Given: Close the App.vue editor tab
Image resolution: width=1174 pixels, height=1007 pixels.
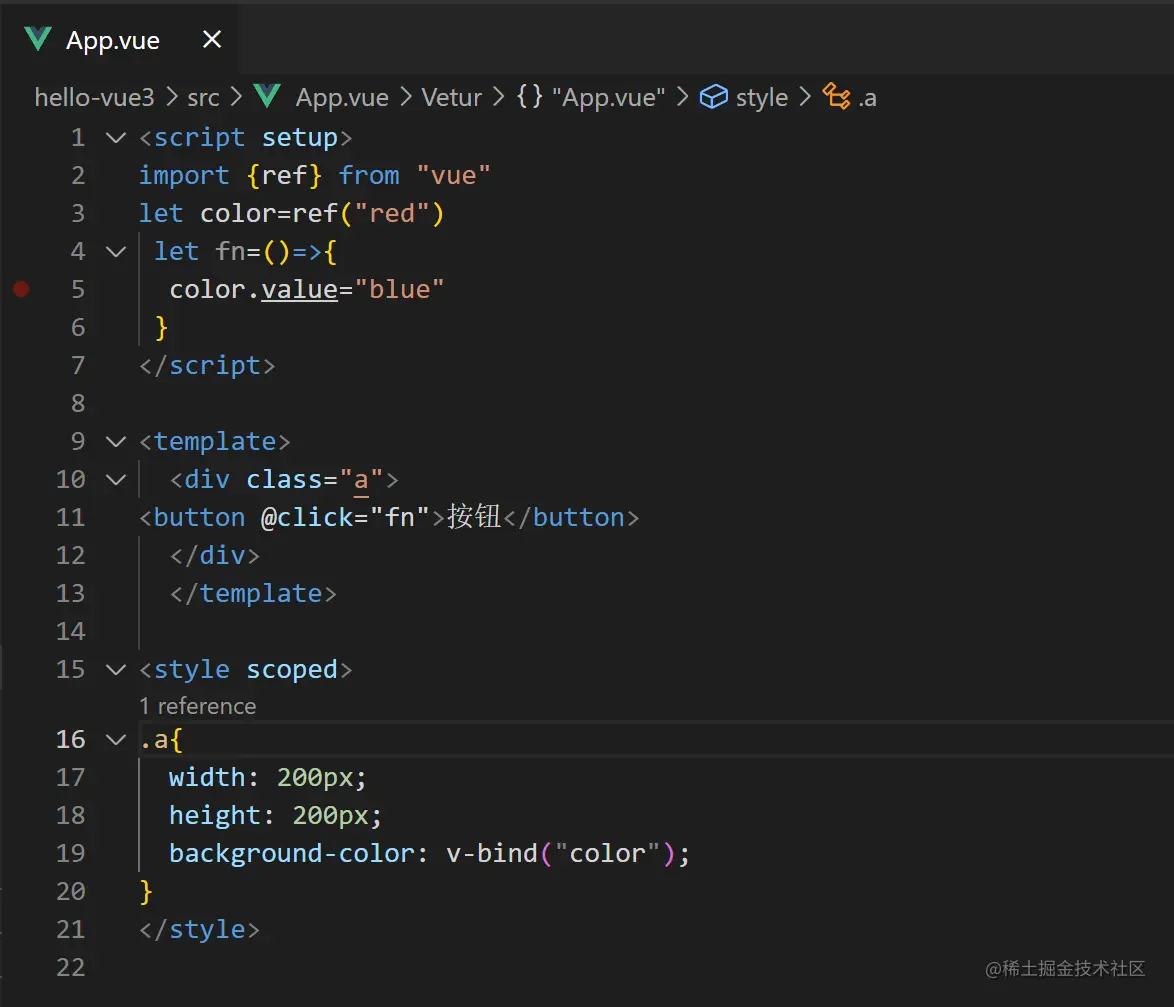Looking at the screenshot, I should 212,40.
